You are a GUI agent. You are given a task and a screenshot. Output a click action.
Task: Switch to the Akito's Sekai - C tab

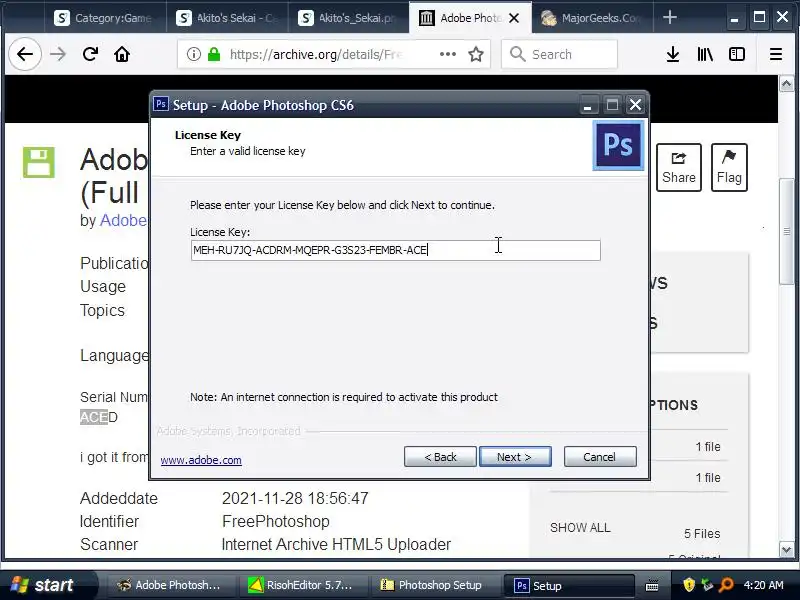click(227, 18)
